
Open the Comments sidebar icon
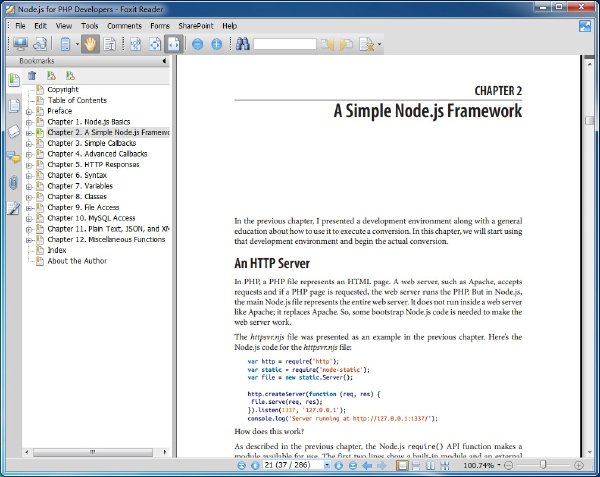click(x=14, y=157)
